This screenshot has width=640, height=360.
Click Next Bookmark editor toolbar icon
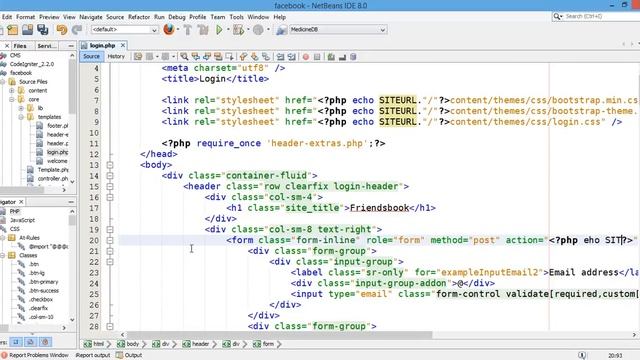255,57
